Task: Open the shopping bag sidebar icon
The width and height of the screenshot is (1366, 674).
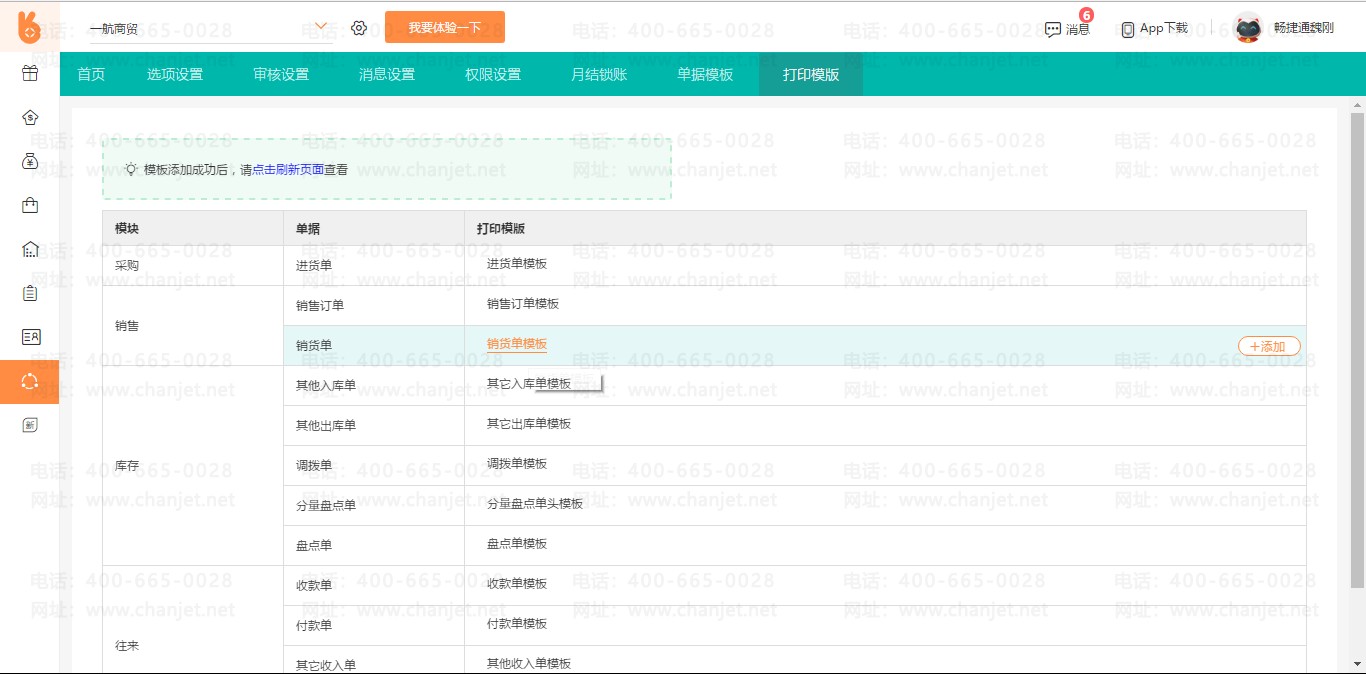Action: click(30, 205)
